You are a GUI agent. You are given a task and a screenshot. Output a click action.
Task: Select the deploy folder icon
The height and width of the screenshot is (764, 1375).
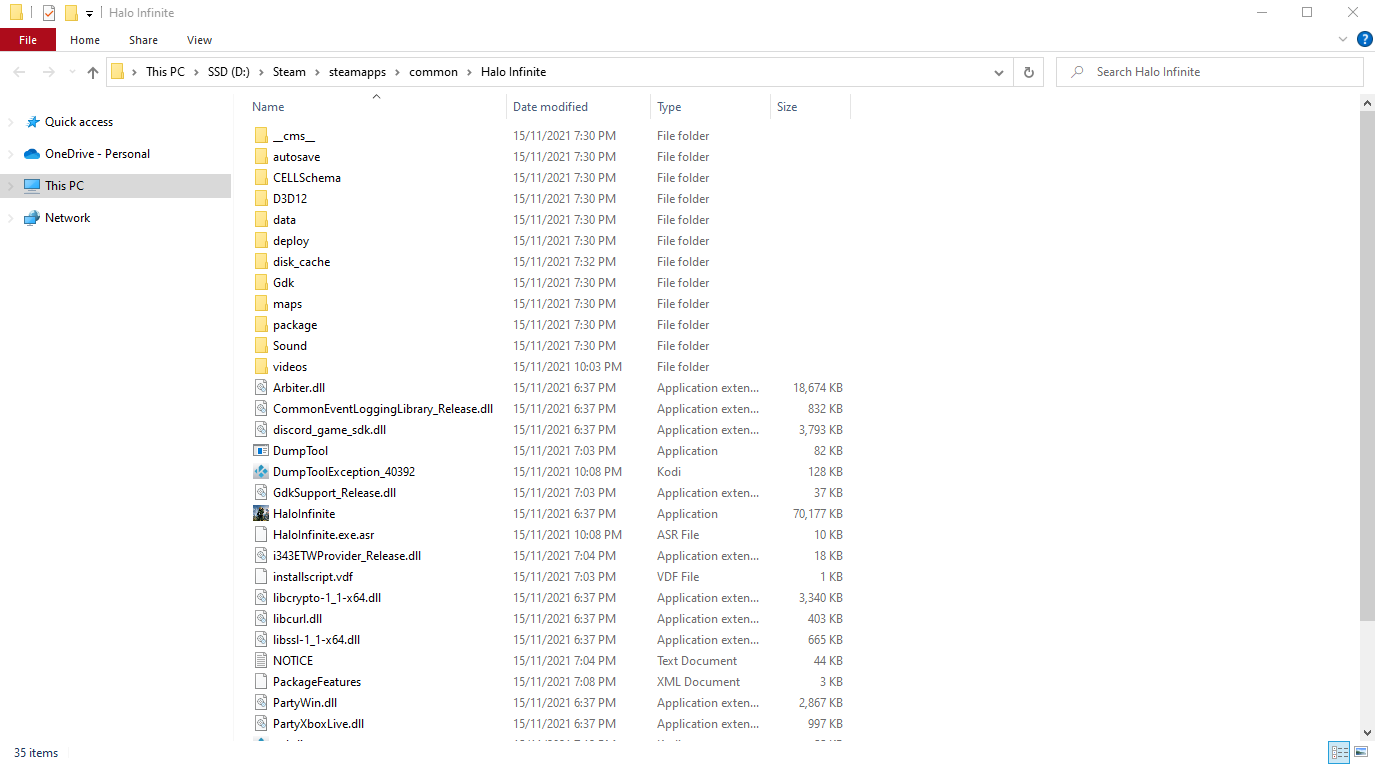261,241
